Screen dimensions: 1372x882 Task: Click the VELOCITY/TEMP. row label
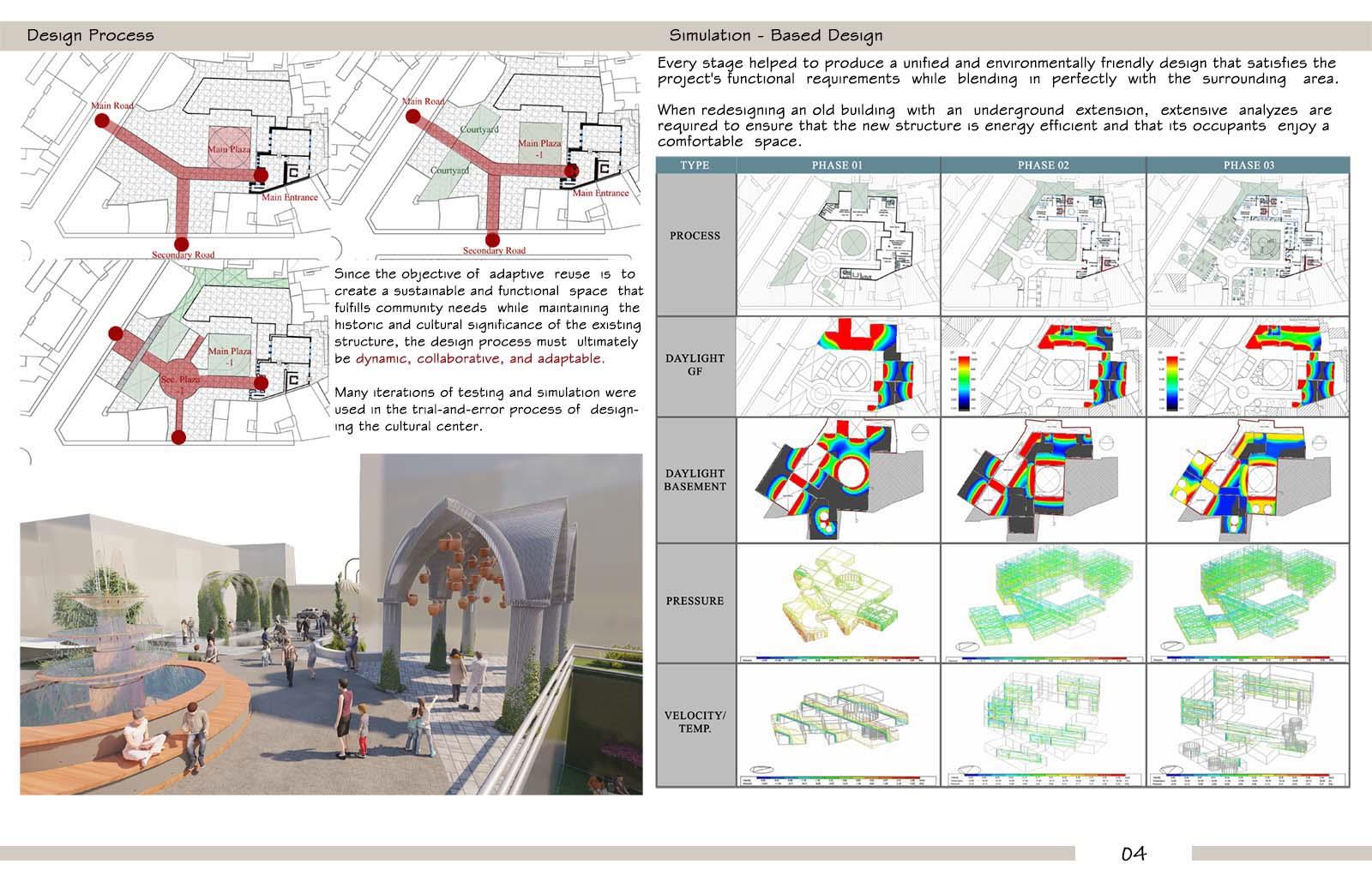coord(695,722)
